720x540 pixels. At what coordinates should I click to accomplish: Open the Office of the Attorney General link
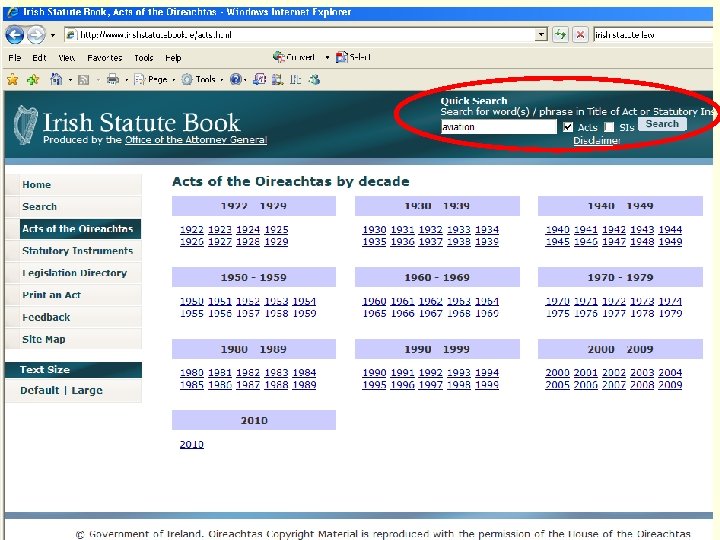pos(196,140)
